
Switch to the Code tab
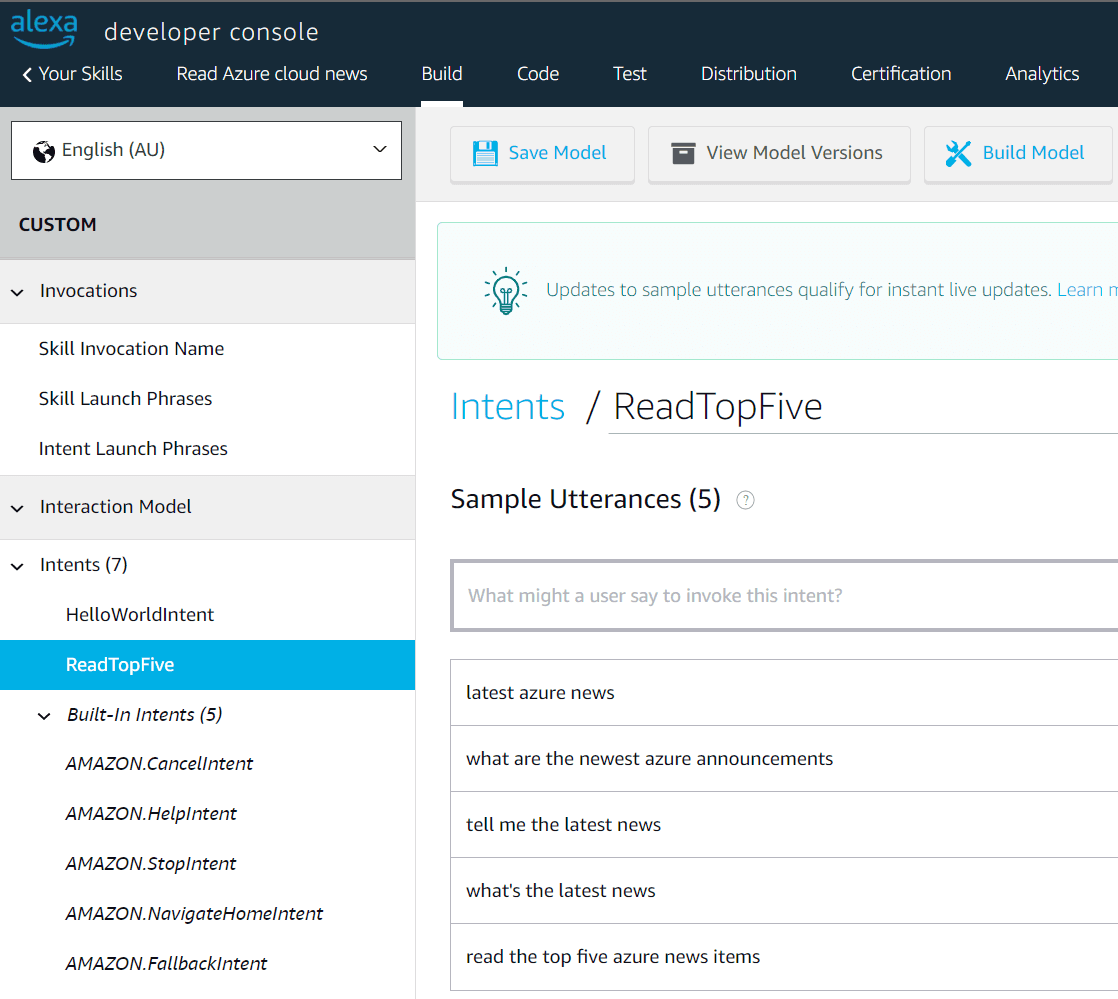pos(538,74)
